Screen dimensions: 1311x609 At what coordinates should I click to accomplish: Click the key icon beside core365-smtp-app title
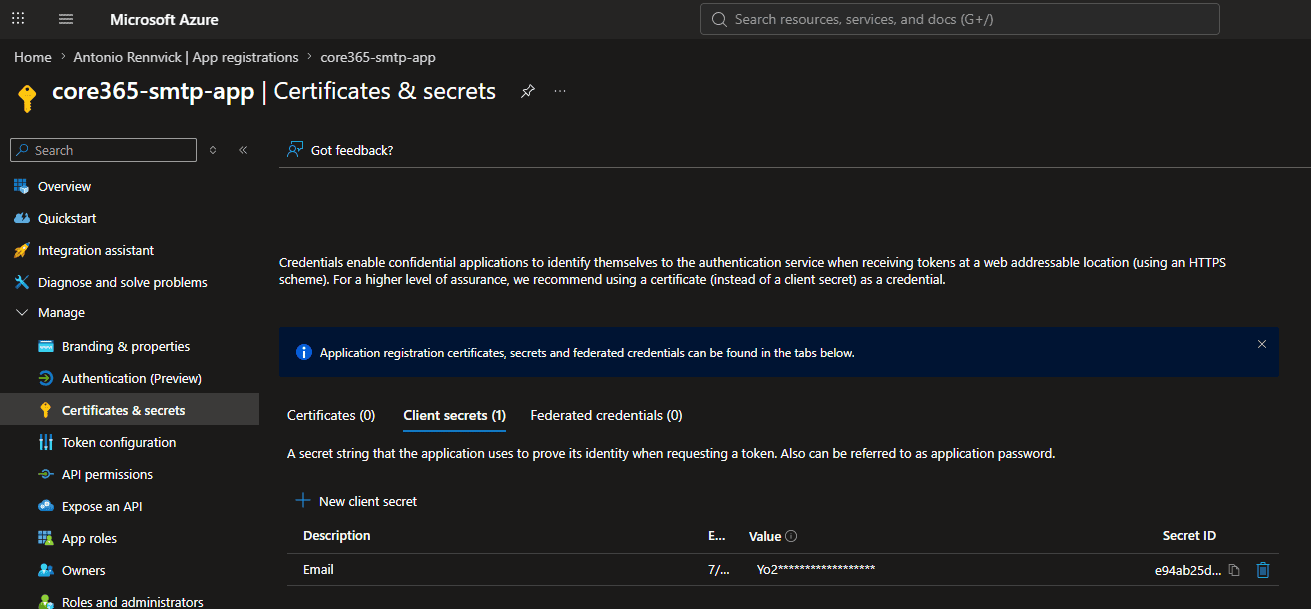[27, 97]
